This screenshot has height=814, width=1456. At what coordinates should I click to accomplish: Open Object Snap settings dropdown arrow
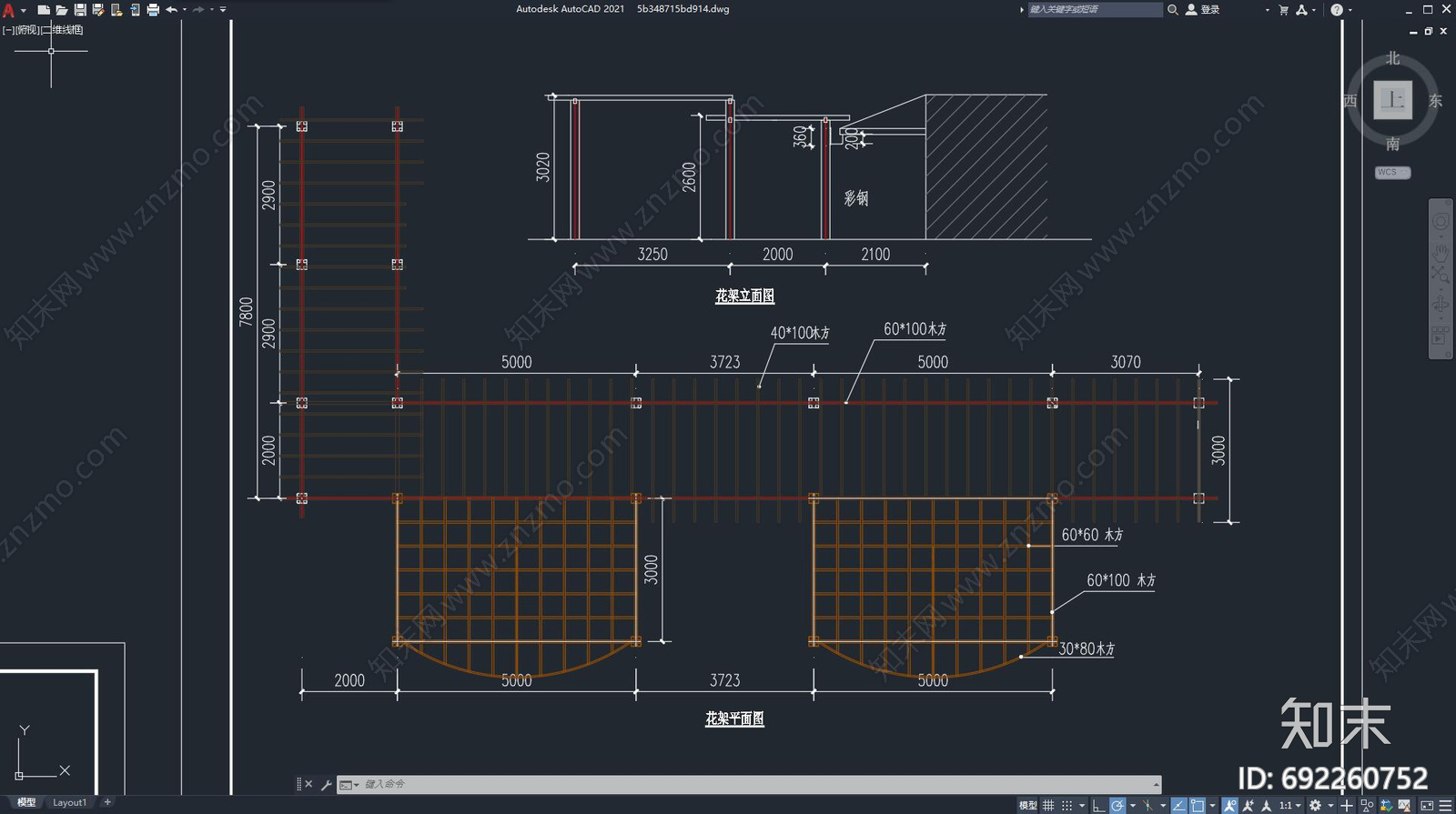tap(1212, 806)
